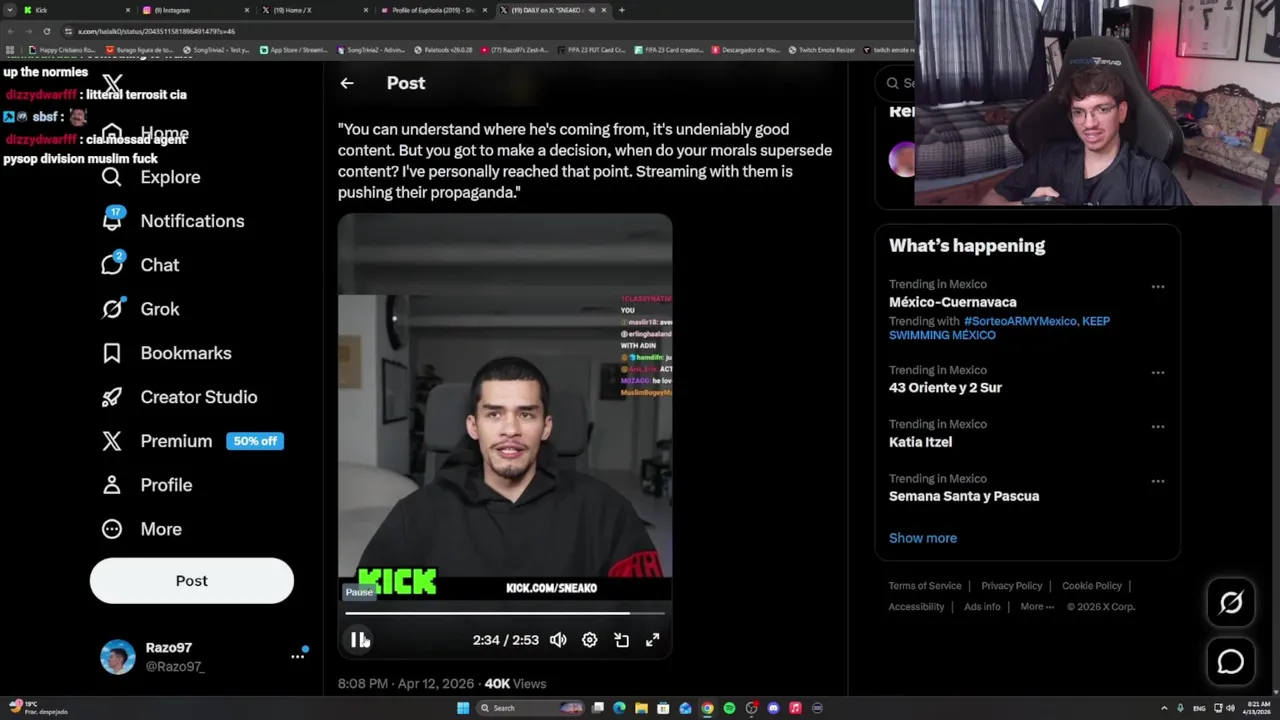Switch to the Instagram browser tab
The width and height of the screenshot is (1280, 720).
click(194, 10)
